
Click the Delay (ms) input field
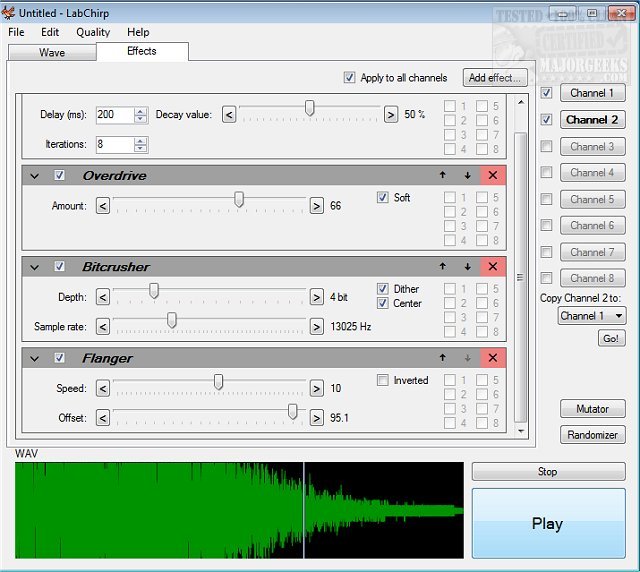tap(114, 115)
